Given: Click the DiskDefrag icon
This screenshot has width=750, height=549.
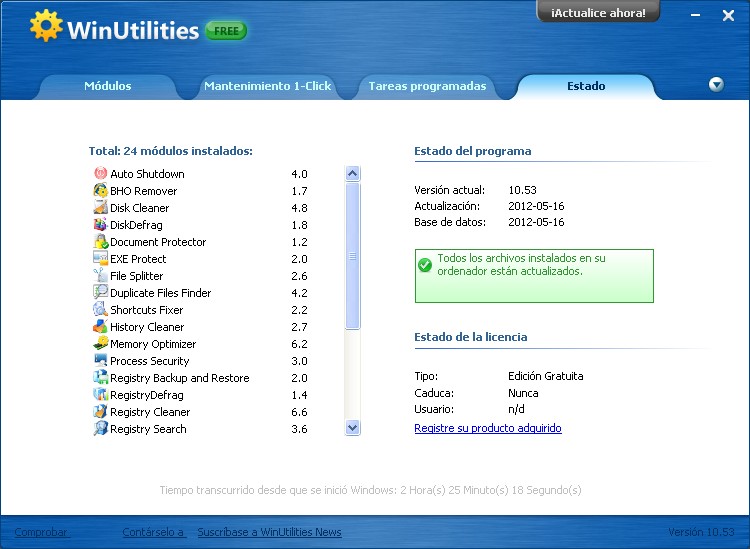Looking at the screenshot, I should tap(100, 224).
